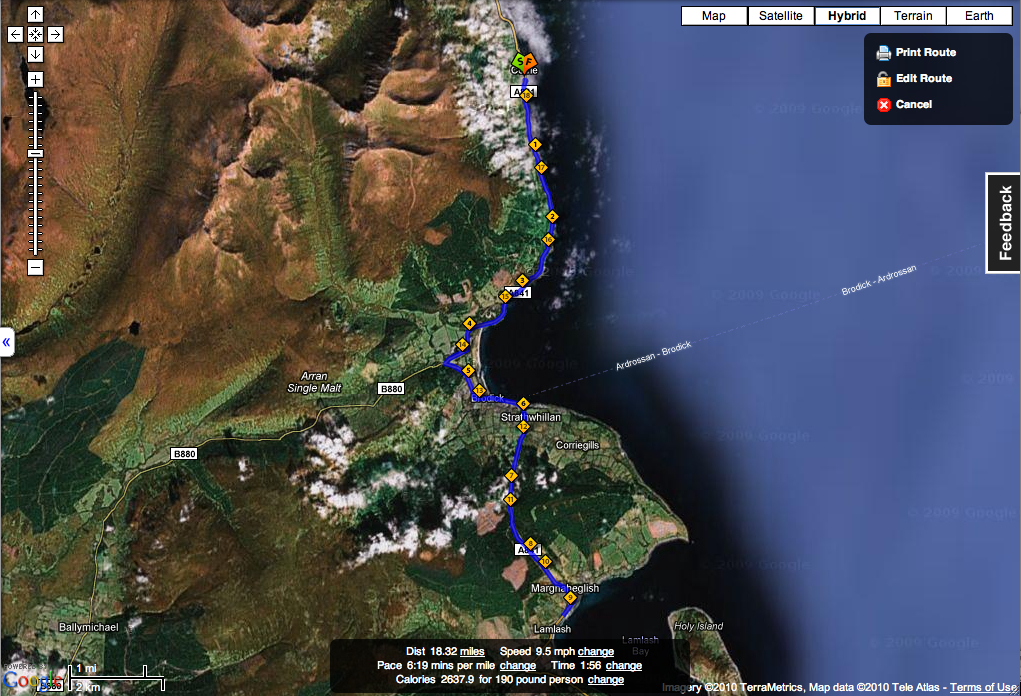Open the Feedback side tab

[1004, 222]
